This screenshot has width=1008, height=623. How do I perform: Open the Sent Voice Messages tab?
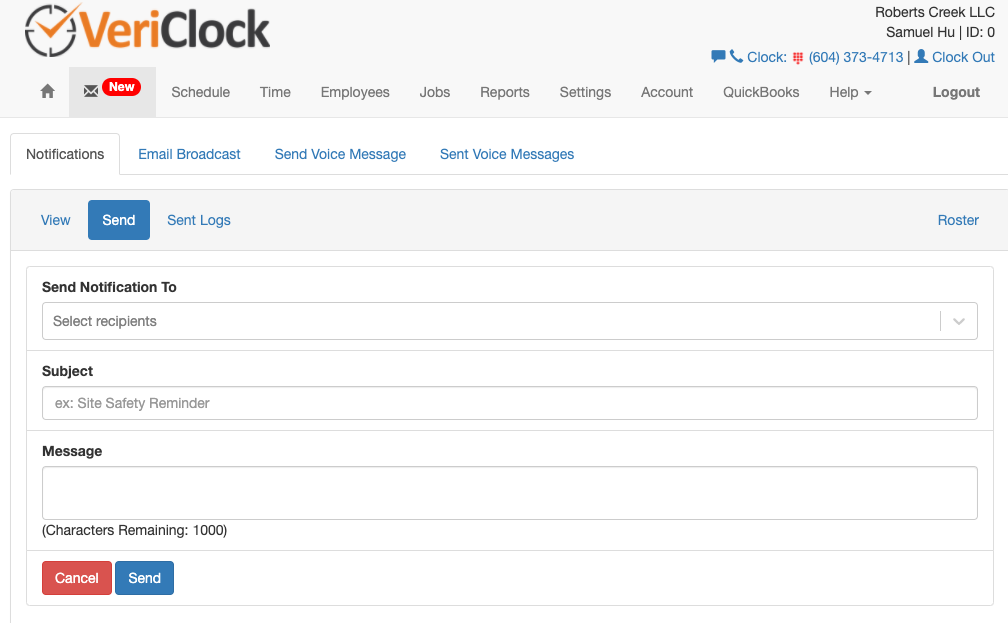coord(506,154)
